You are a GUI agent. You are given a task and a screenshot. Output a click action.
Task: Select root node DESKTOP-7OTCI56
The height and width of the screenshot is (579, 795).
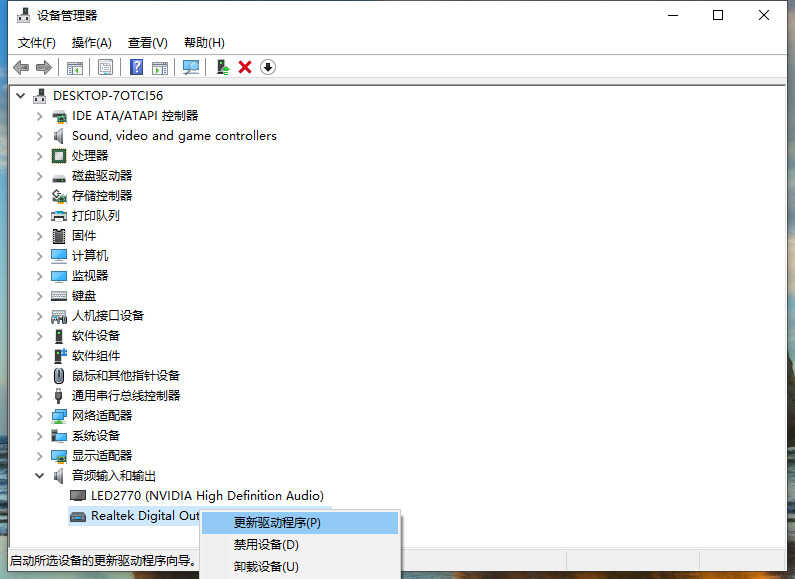107,96
